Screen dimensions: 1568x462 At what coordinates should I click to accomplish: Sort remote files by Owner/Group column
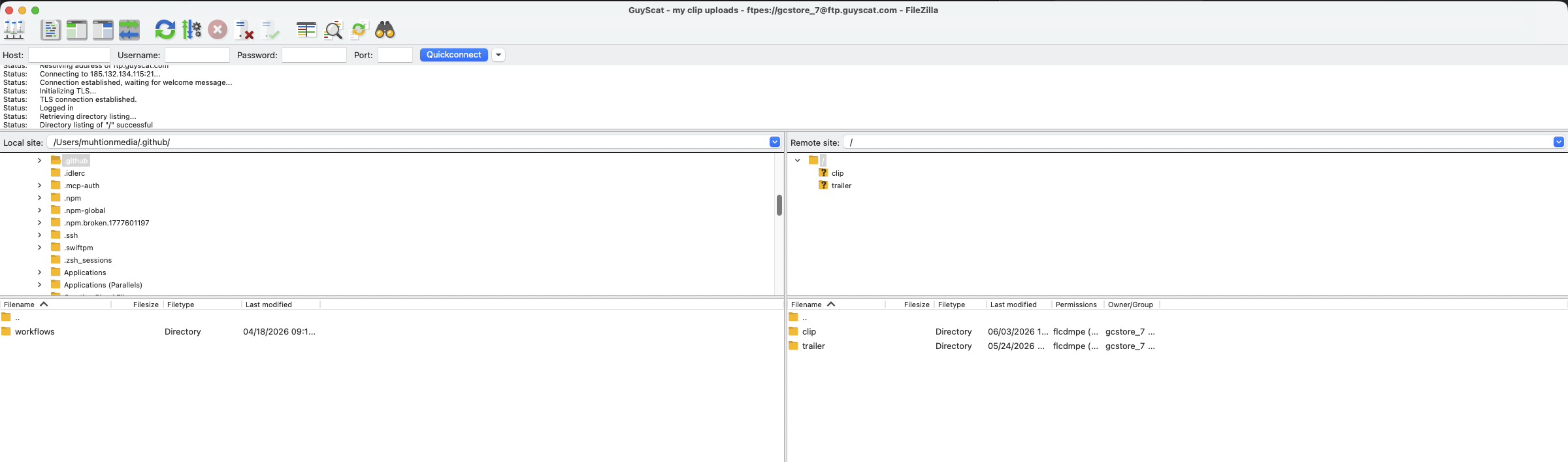coord(1131,305)
